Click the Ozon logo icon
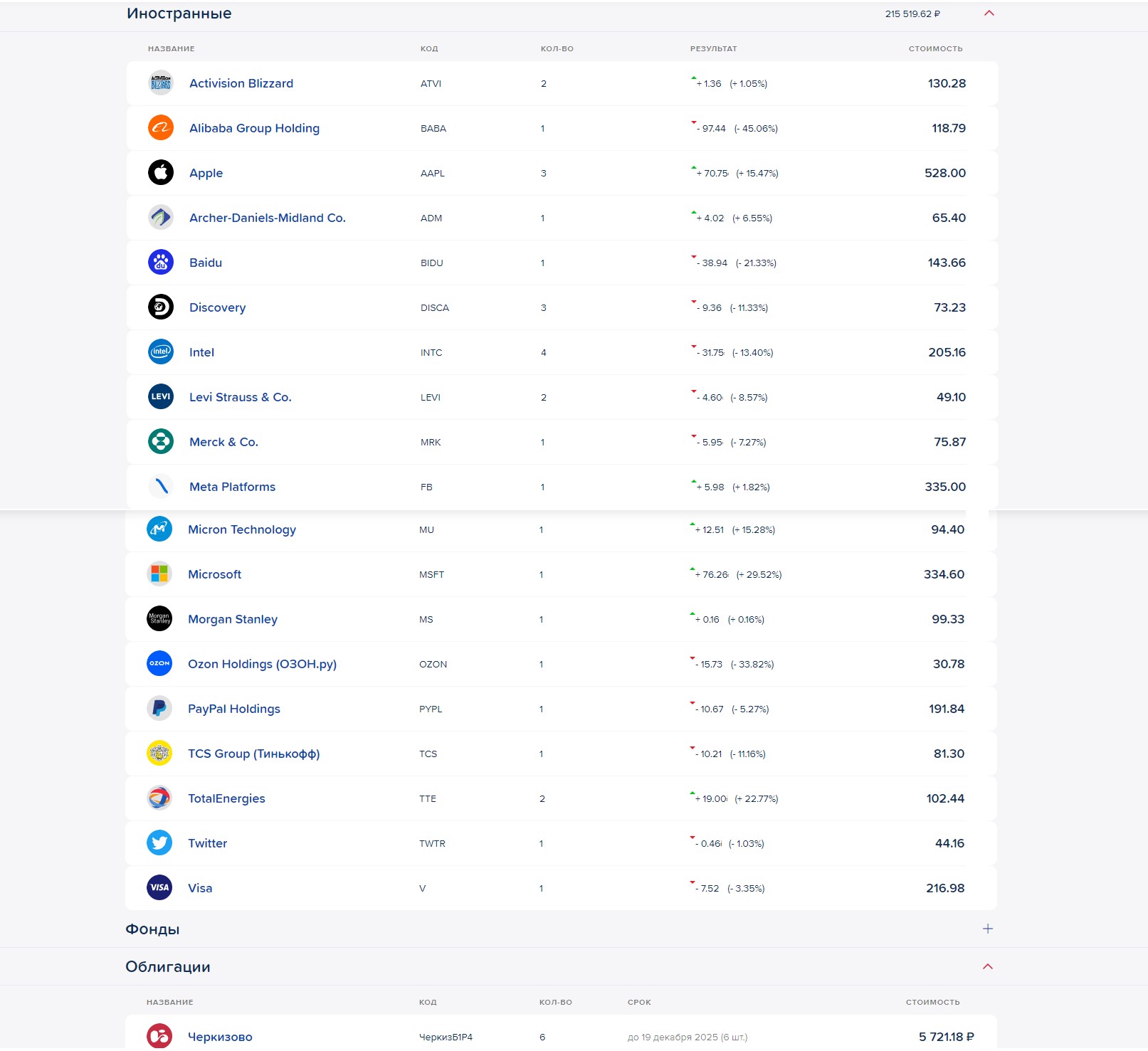1148x1051 pixels. pyautogui.click(x=159, y=664)
